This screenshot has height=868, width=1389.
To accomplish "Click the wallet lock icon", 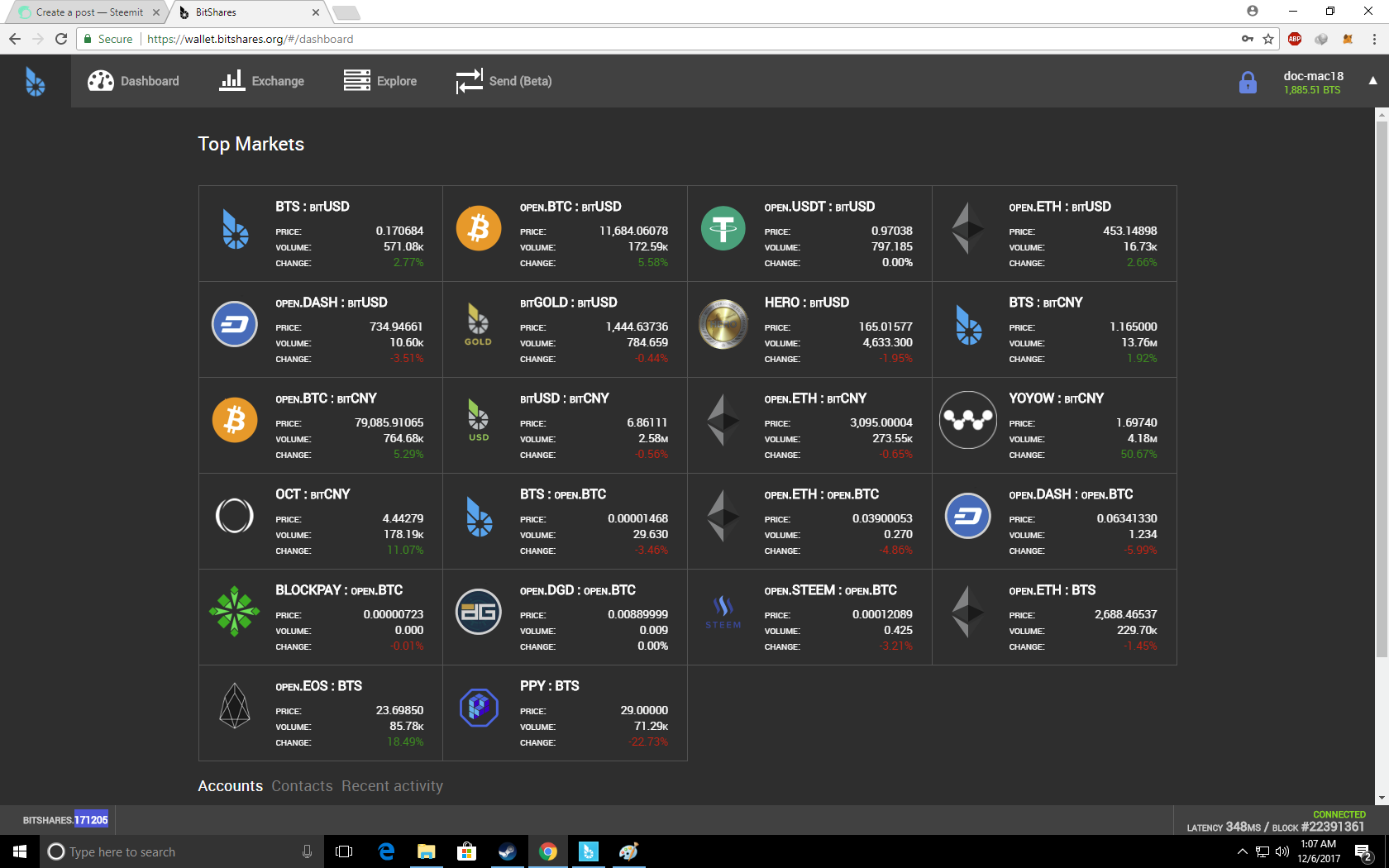I will 1248,82.
